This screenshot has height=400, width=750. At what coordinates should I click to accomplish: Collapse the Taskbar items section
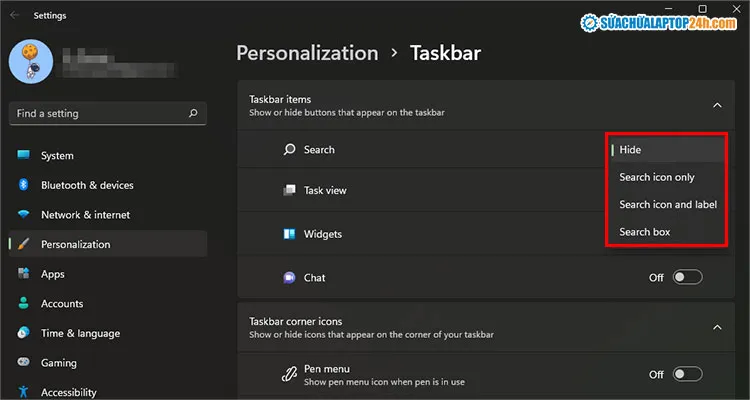click(x=716, y=105)
